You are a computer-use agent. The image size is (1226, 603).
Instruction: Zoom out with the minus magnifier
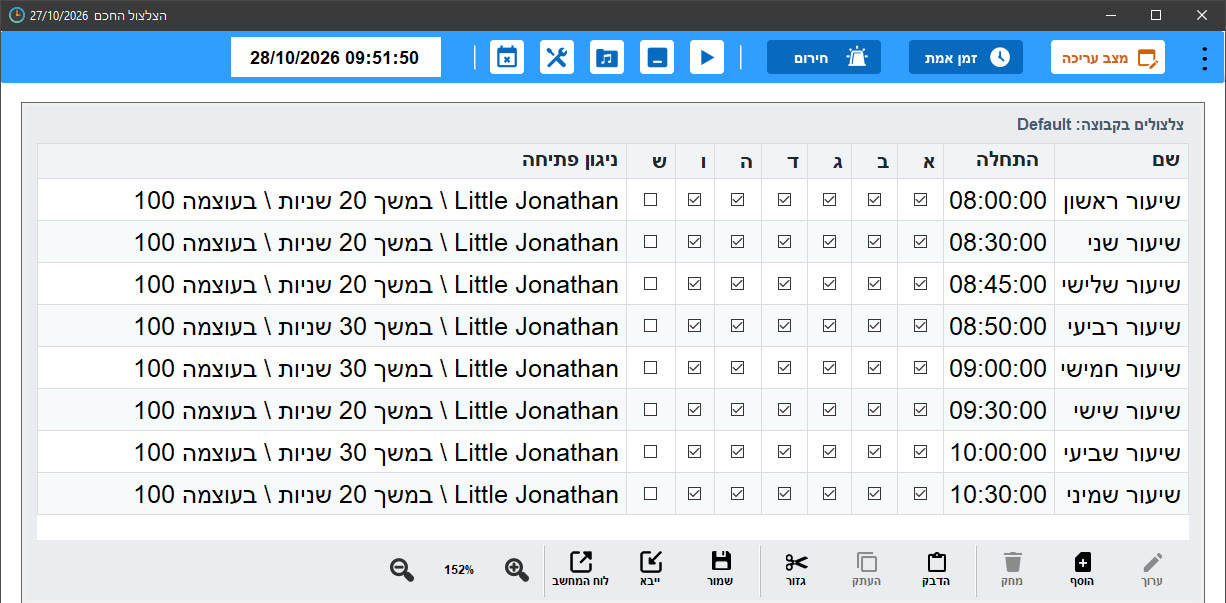(402, 570)
